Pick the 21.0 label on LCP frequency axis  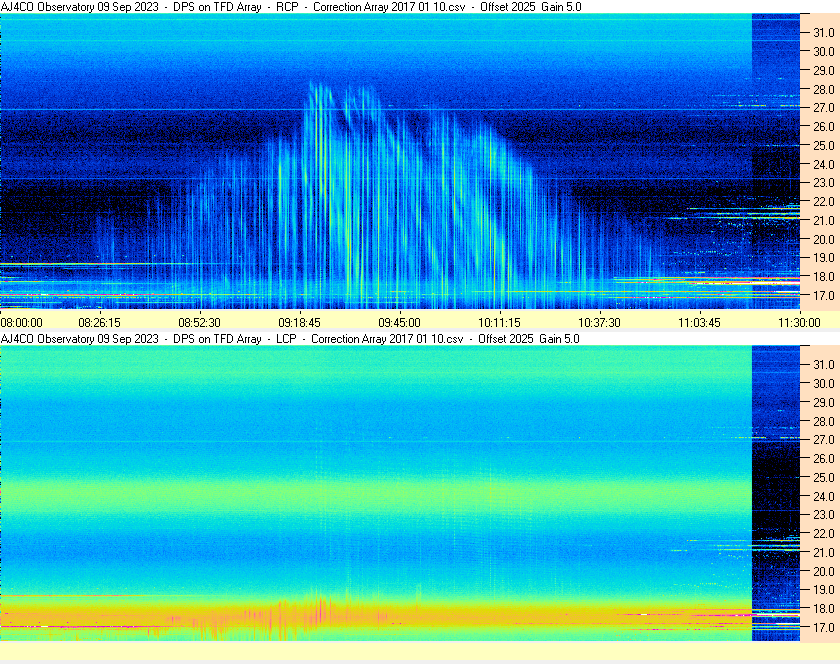[824, 553]
